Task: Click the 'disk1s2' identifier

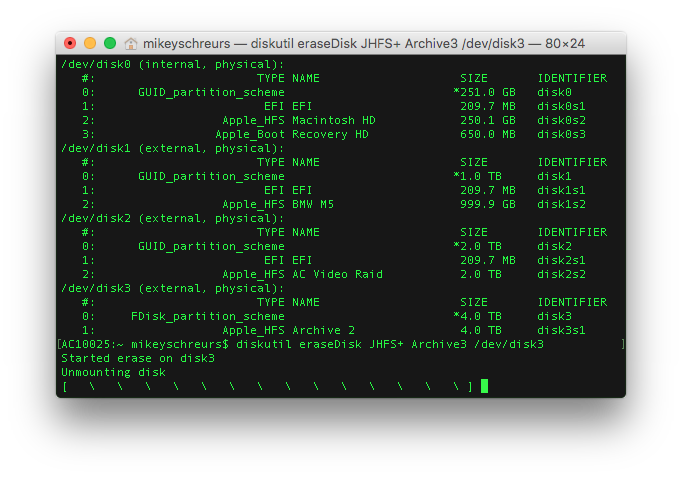Action: 561,204
